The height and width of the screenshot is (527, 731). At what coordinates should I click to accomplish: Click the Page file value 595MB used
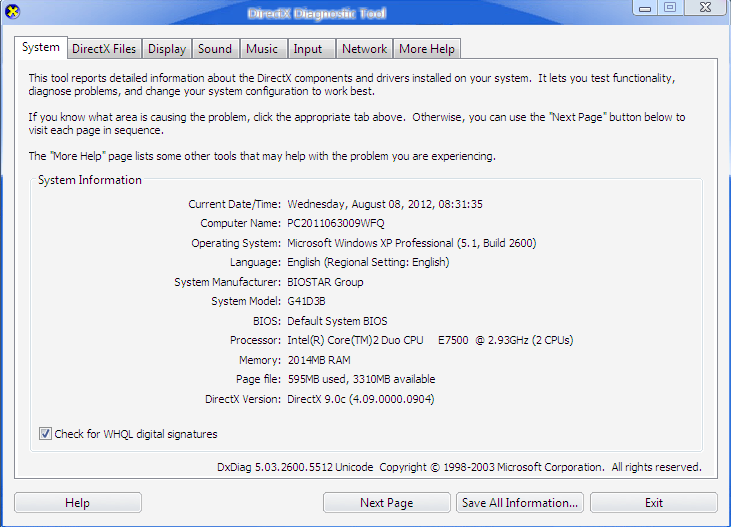(x=361, y=379)
